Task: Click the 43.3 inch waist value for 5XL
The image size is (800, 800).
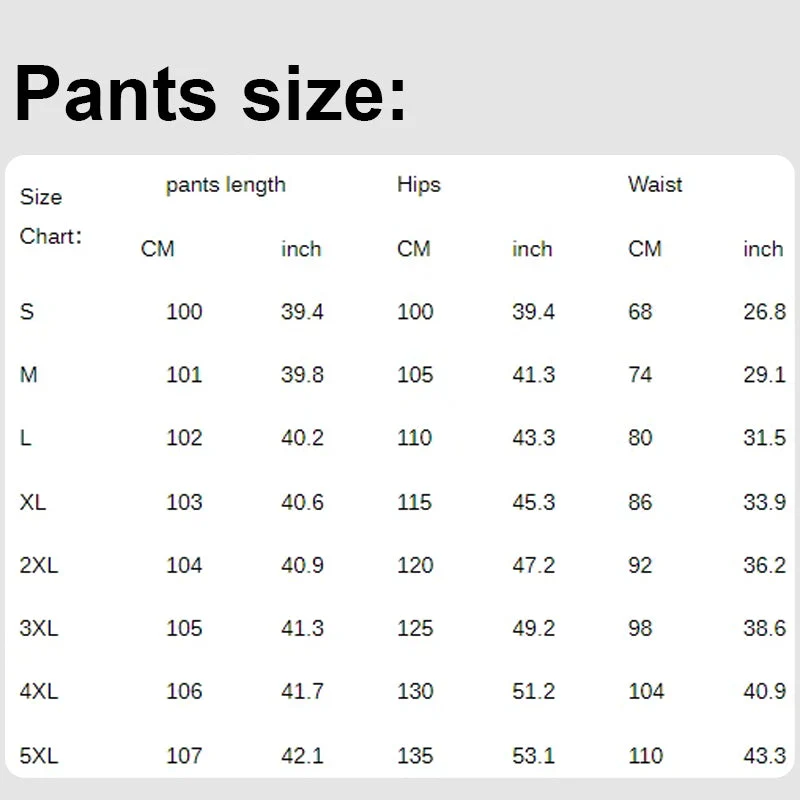Action: (764, 756)
